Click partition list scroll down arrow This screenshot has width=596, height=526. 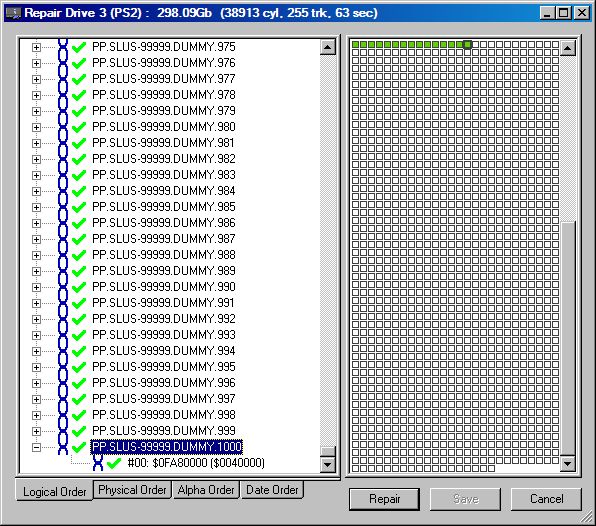328,464
